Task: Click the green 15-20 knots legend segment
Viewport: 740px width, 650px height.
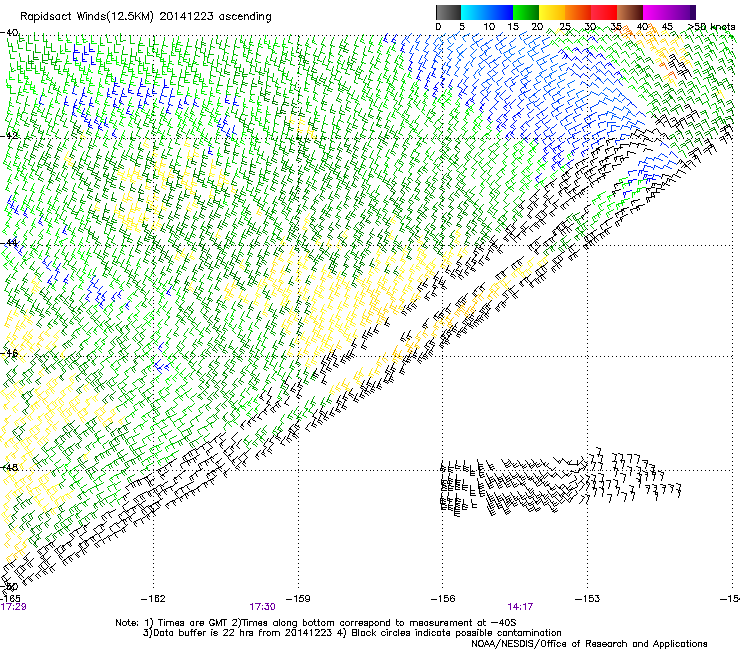Action: click(526, 12)
